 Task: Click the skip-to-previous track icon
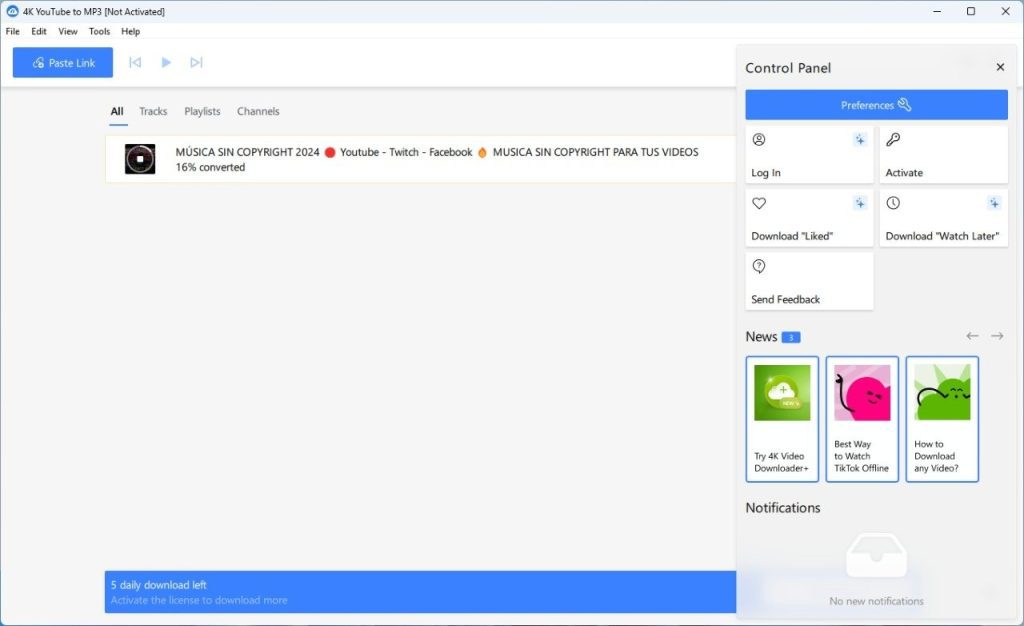[135, 62]
